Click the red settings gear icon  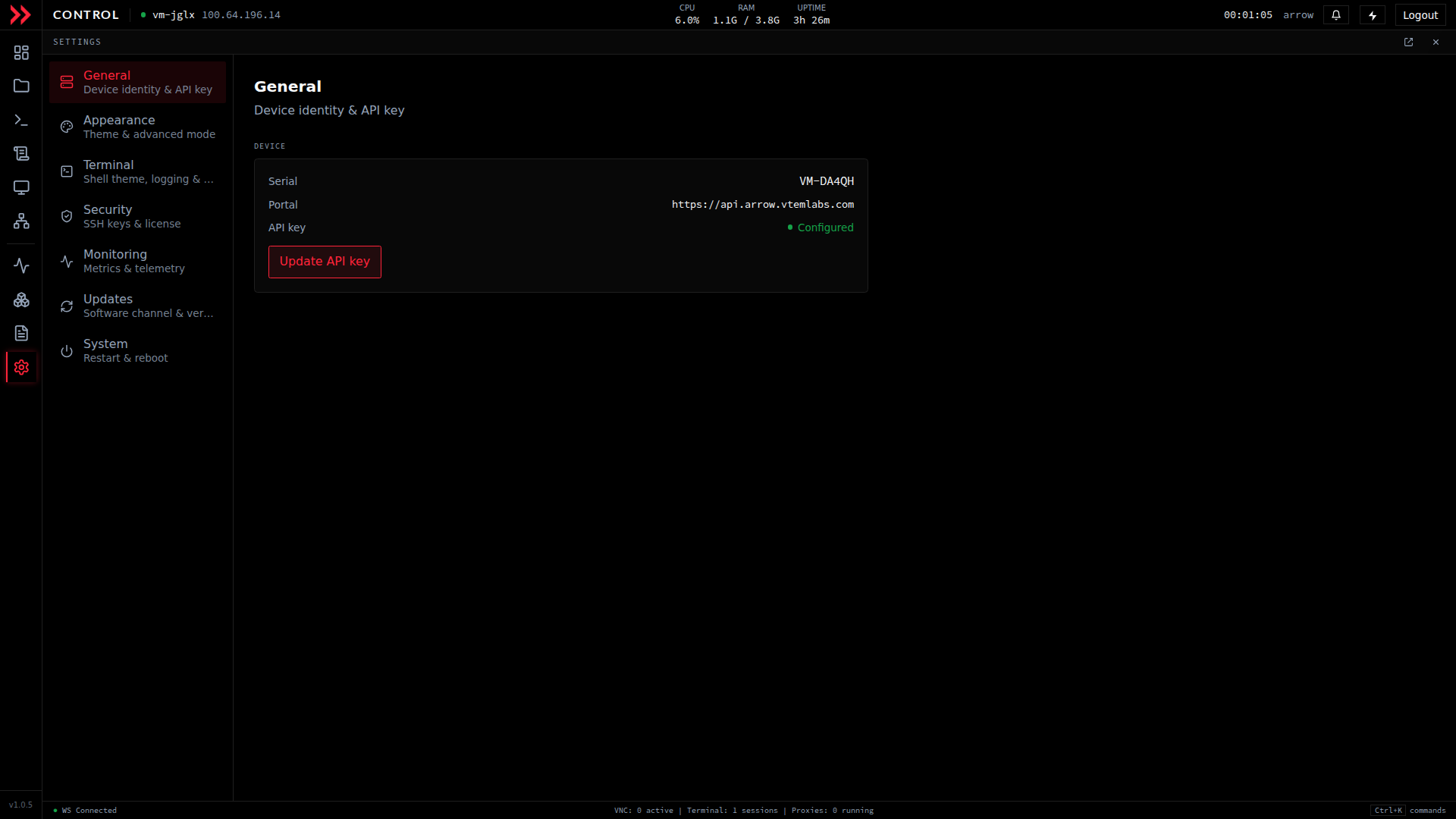click(x=21, y=367)
